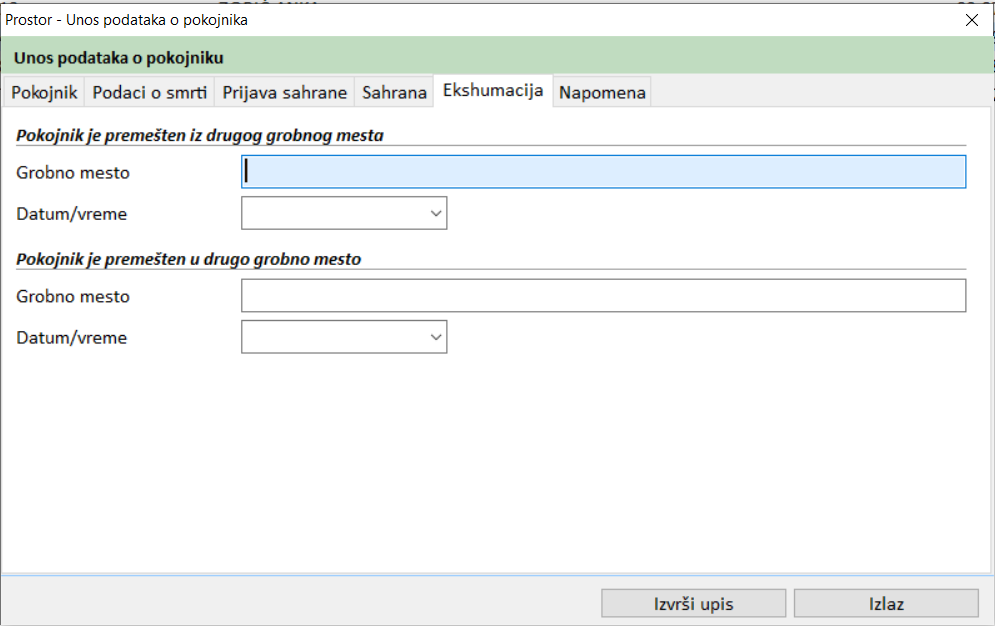Expand the first Datum/vreme dropdown arrow
This screenshot has width=995, height=626.
pos(435,213)
